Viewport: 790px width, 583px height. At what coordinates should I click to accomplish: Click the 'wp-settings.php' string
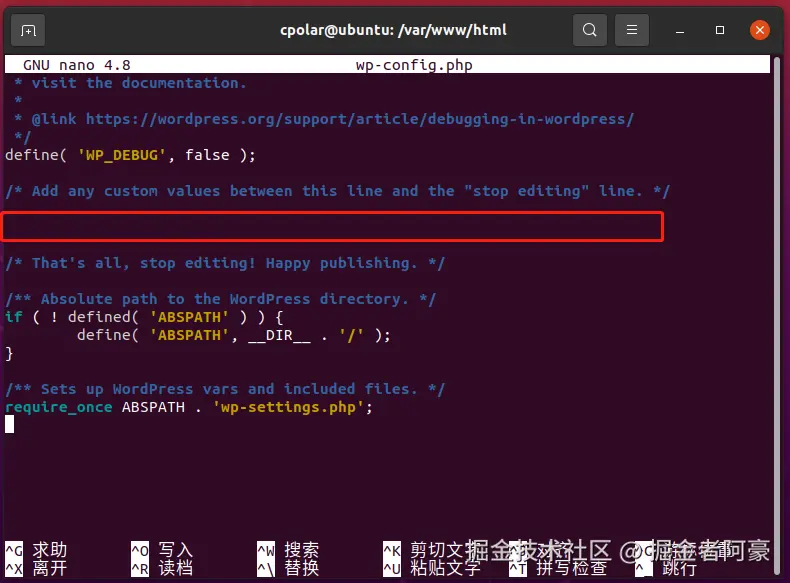(x=288, y=407)
